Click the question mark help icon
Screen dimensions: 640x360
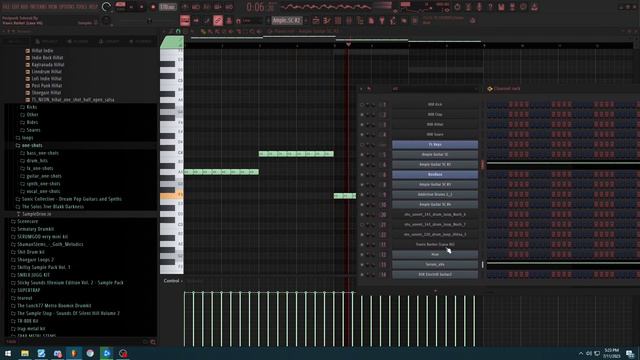tap(490, 7)
